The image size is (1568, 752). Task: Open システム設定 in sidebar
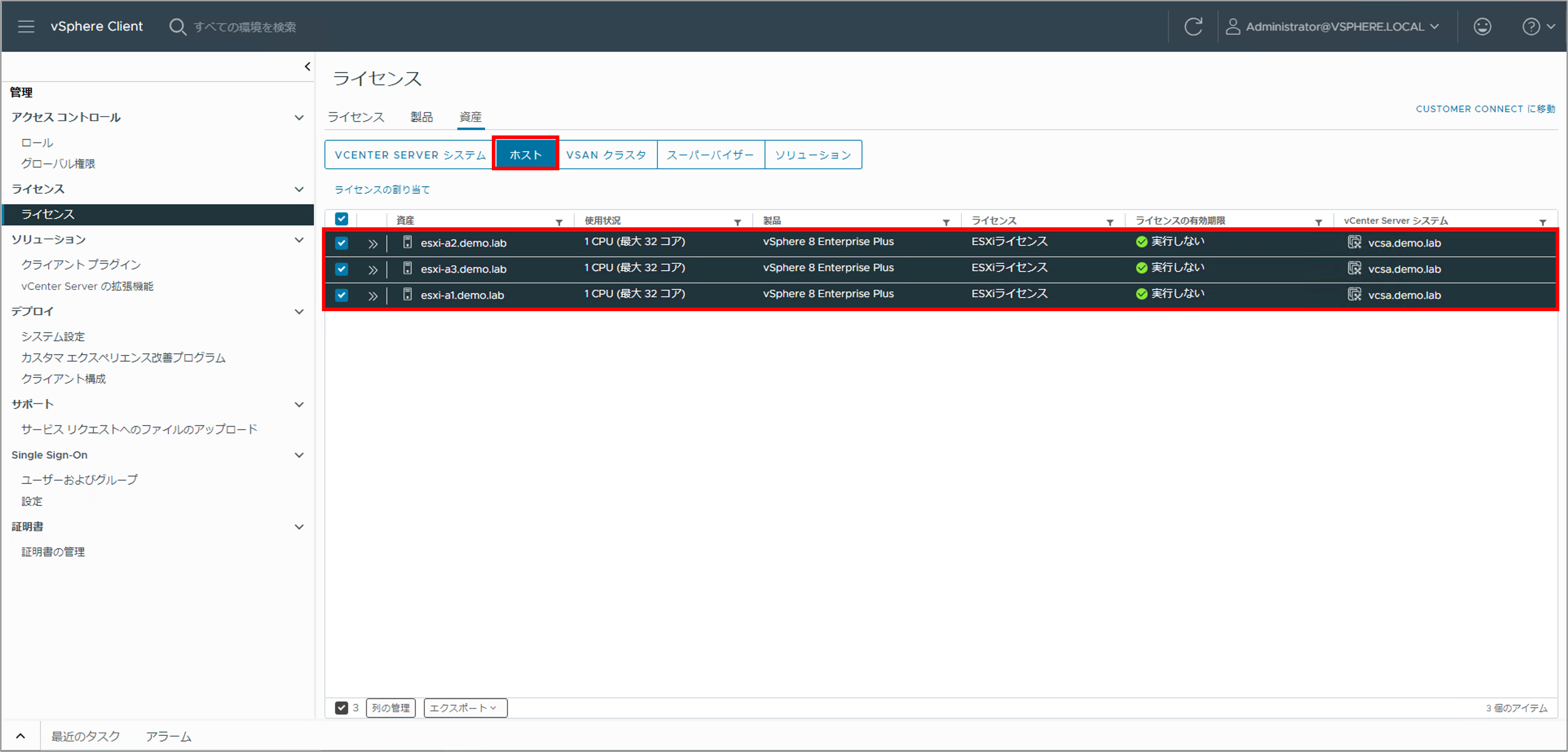pyautogui.click(x=53, y=337)
